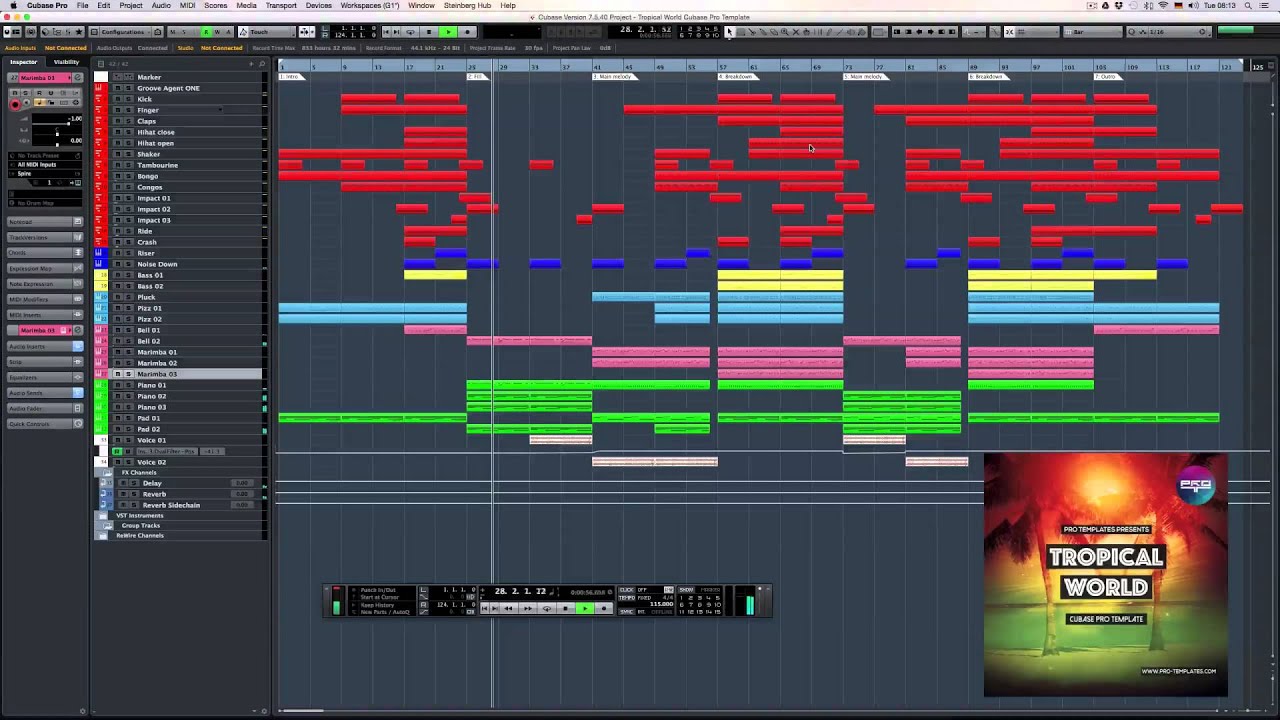Open the Configurations dropdown

tap(125, 32)
